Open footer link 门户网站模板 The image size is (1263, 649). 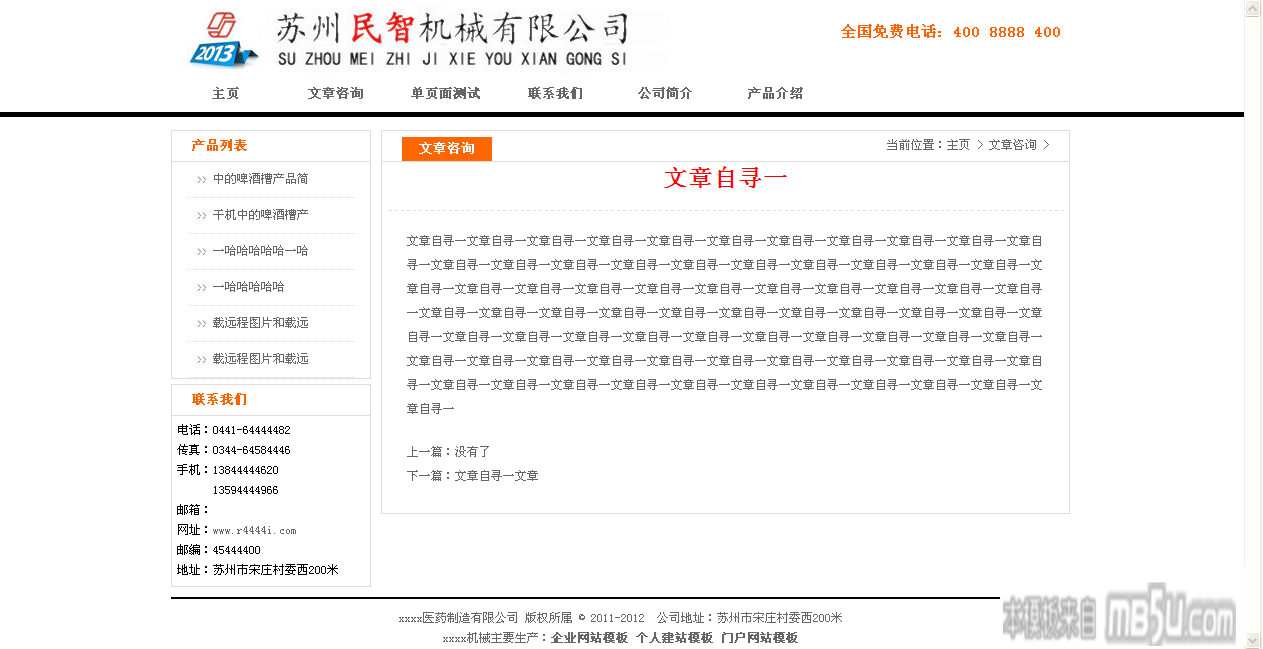tap(759, 638)
